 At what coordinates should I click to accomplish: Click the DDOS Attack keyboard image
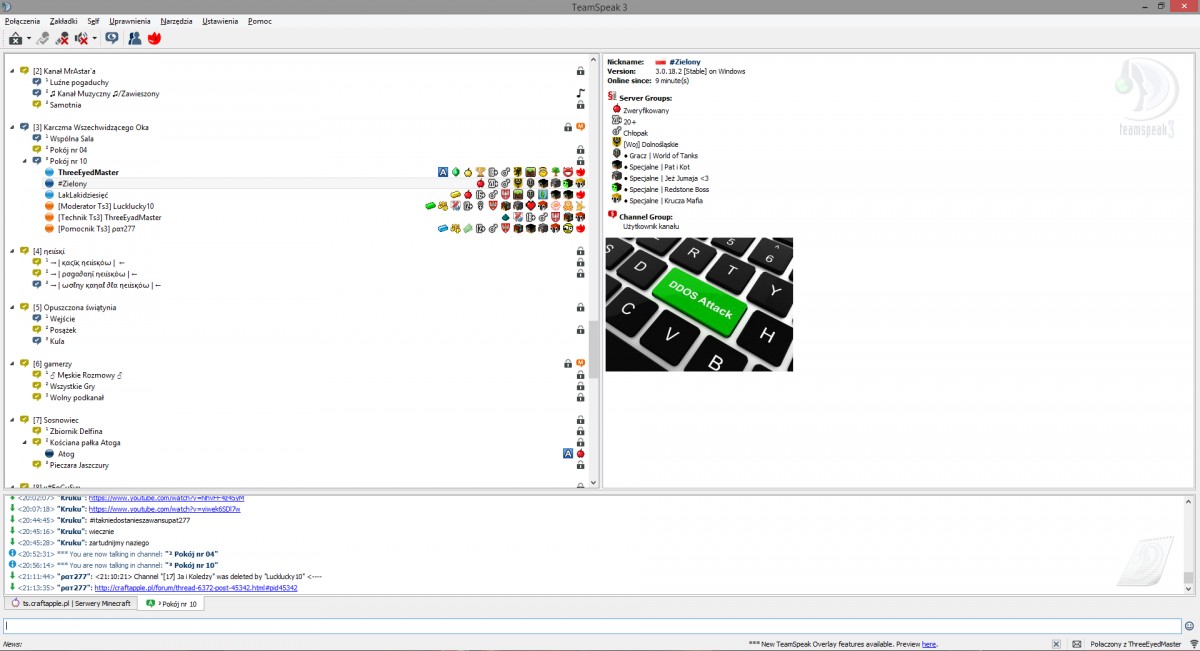[699, 304]
